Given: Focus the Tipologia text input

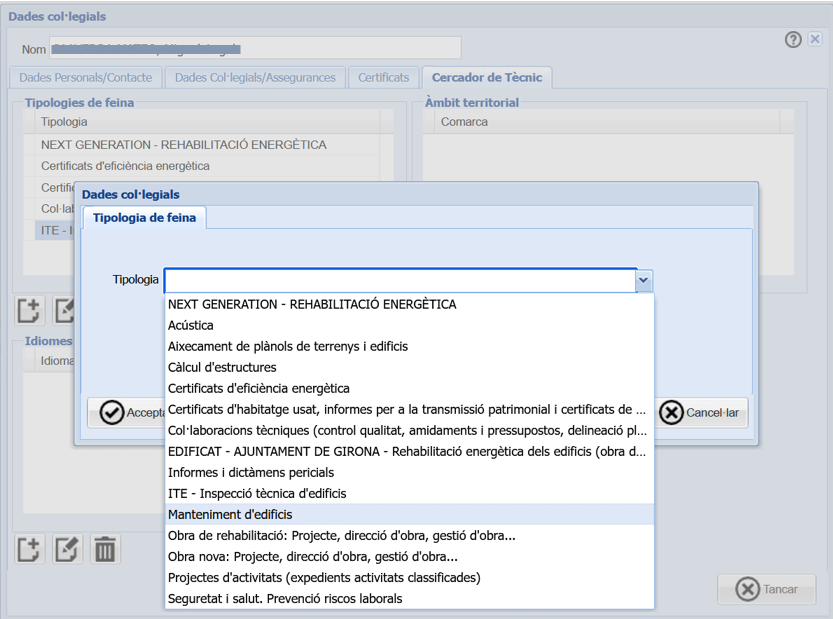Looking at the screenshot, I should tap(401, 280).
